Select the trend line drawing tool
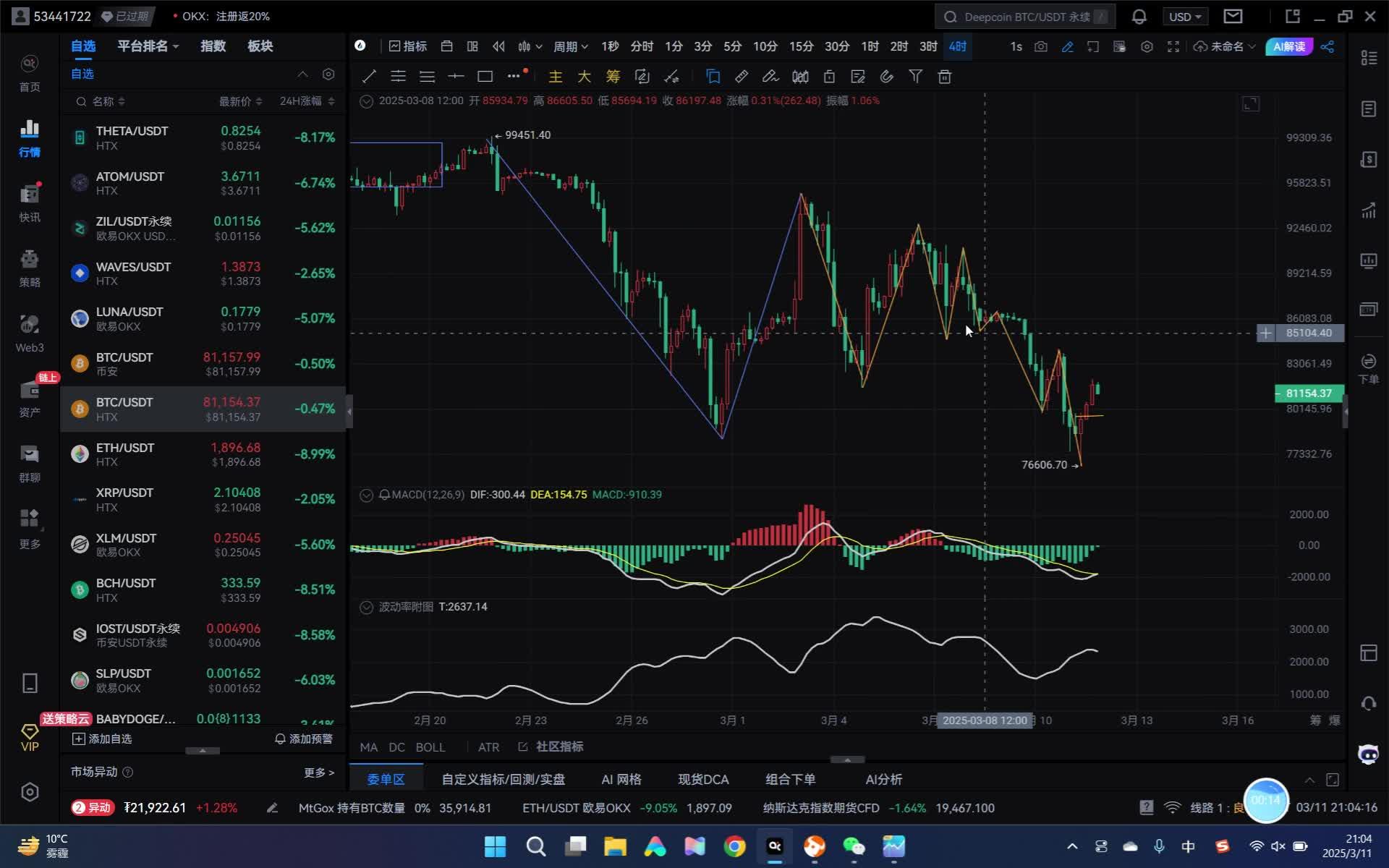 [x=369, y=77]
